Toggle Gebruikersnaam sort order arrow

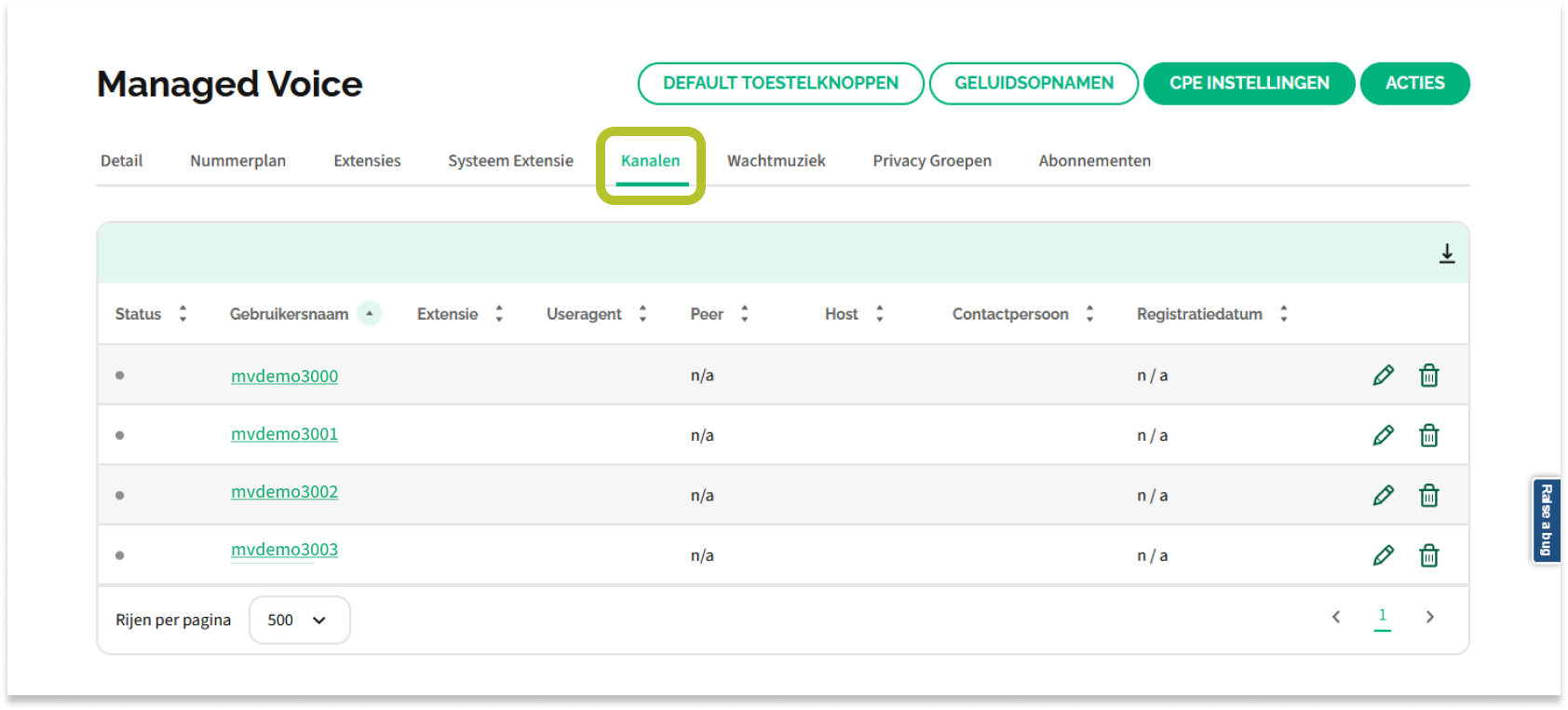click(370, 314)
